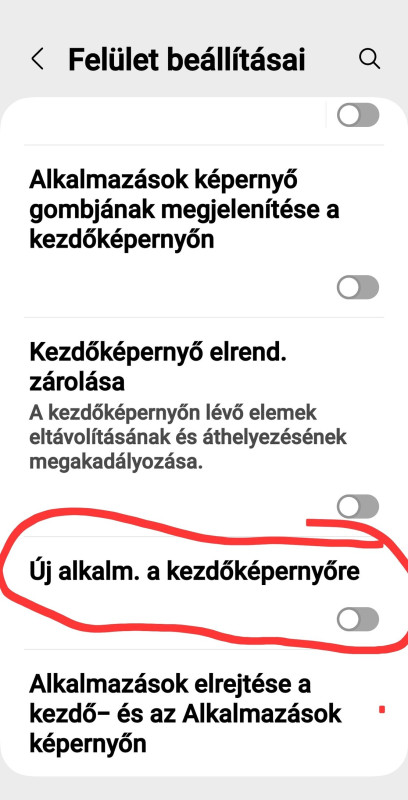Toggle the partially visible topmost switch

coord(358,115)
